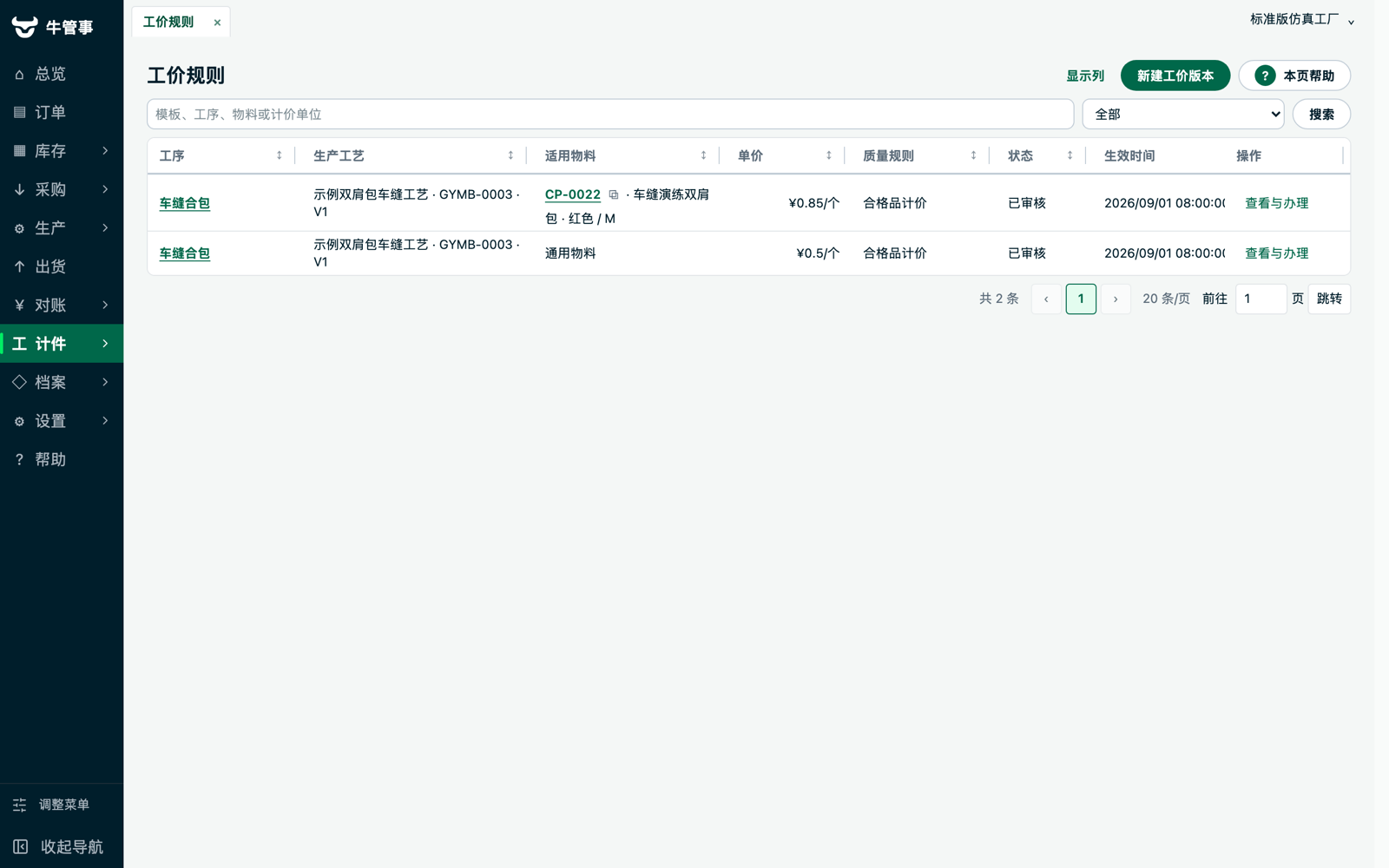1389x868 pixels.
Task: Click the 计件 工 icon in sidebar
Action: (19, 344)
